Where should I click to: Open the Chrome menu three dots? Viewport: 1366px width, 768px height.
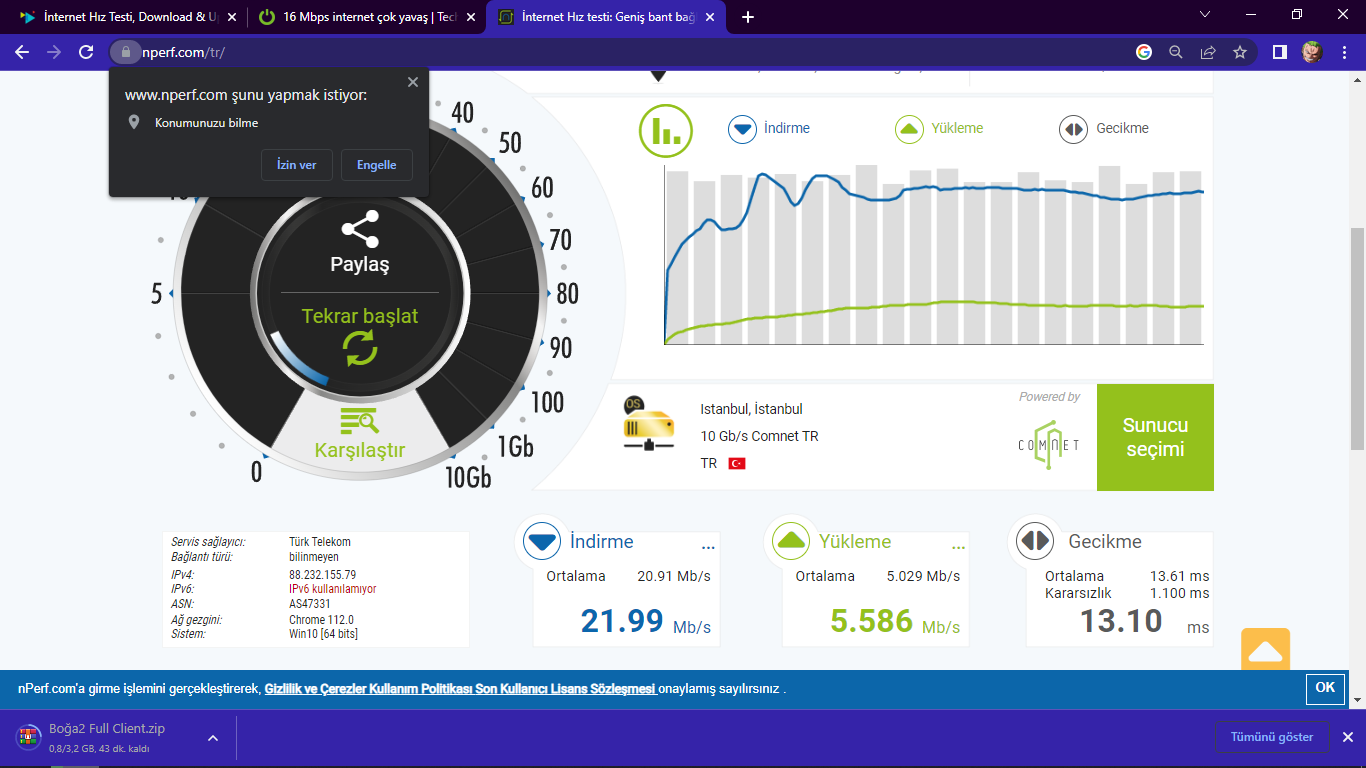point(1344,52)
